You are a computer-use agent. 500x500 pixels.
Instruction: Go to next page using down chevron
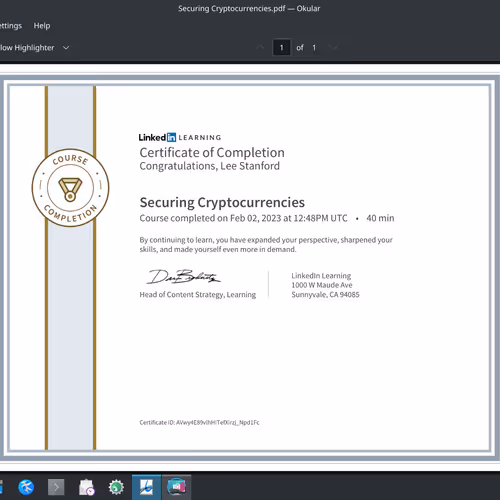[333, 48]
